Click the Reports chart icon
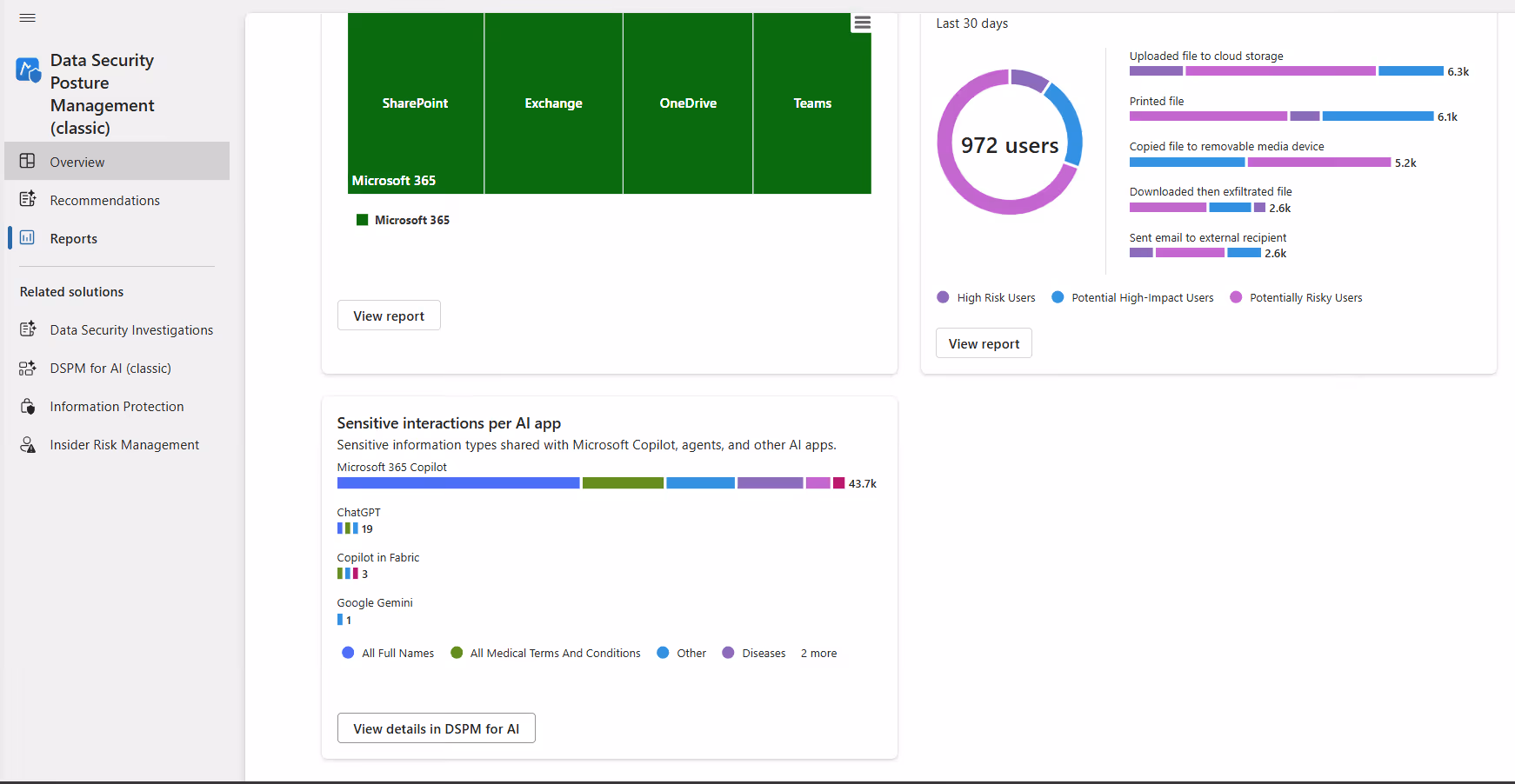This screenshot has height=784, width=1515. pos(28,237)
